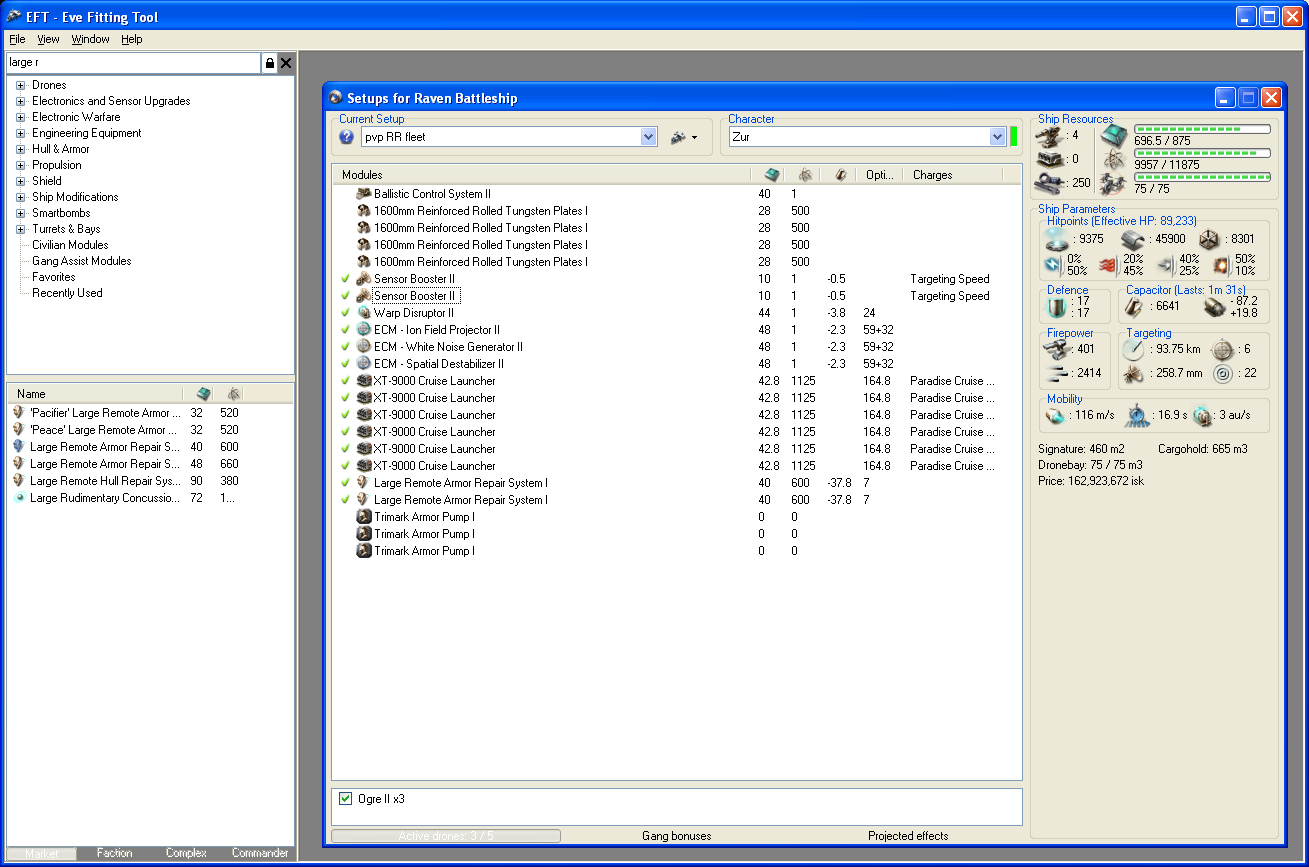Open the Help menu
Viewport: 1309px width, 867px height.
pos(132,39)
